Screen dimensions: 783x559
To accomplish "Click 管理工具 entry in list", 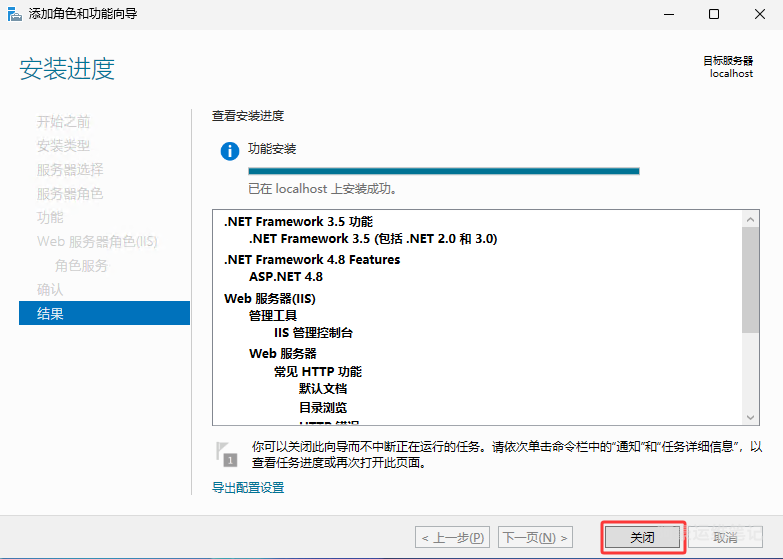I will pos(273,315).
